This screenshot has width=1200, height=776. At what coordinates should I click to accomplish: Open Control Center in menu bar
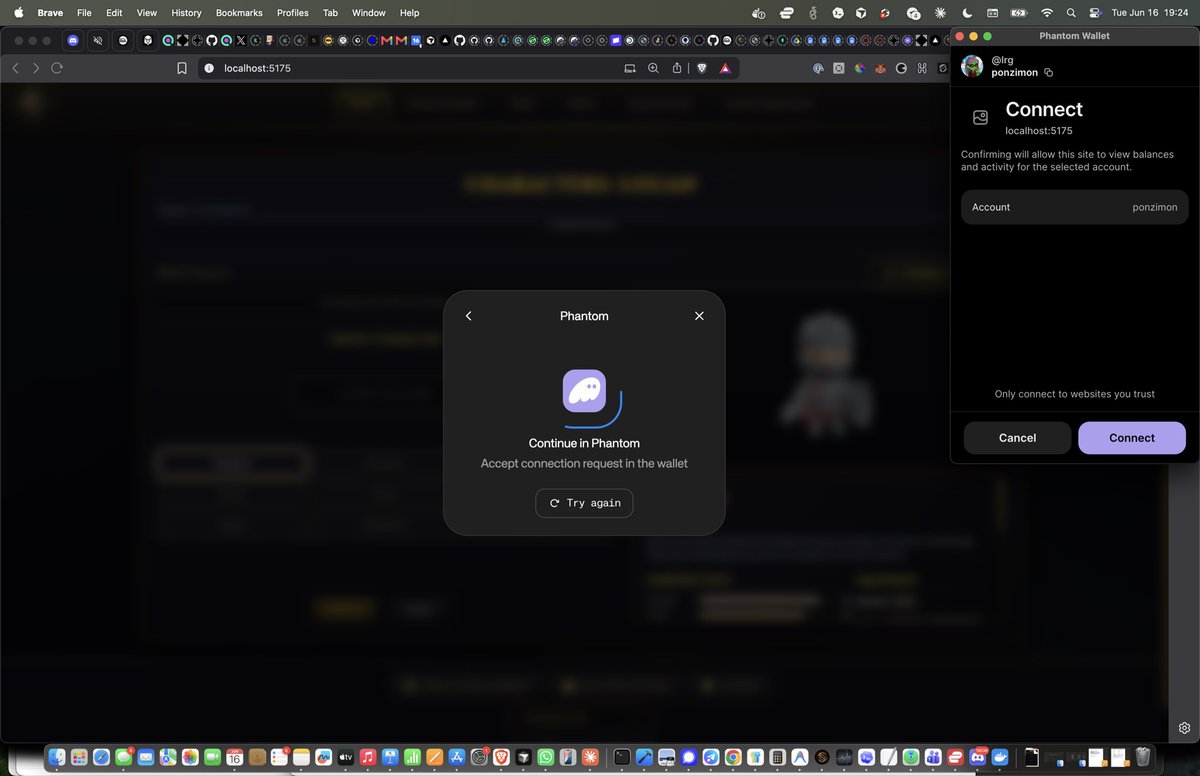pyautogui.click(x=1094, y=13)
